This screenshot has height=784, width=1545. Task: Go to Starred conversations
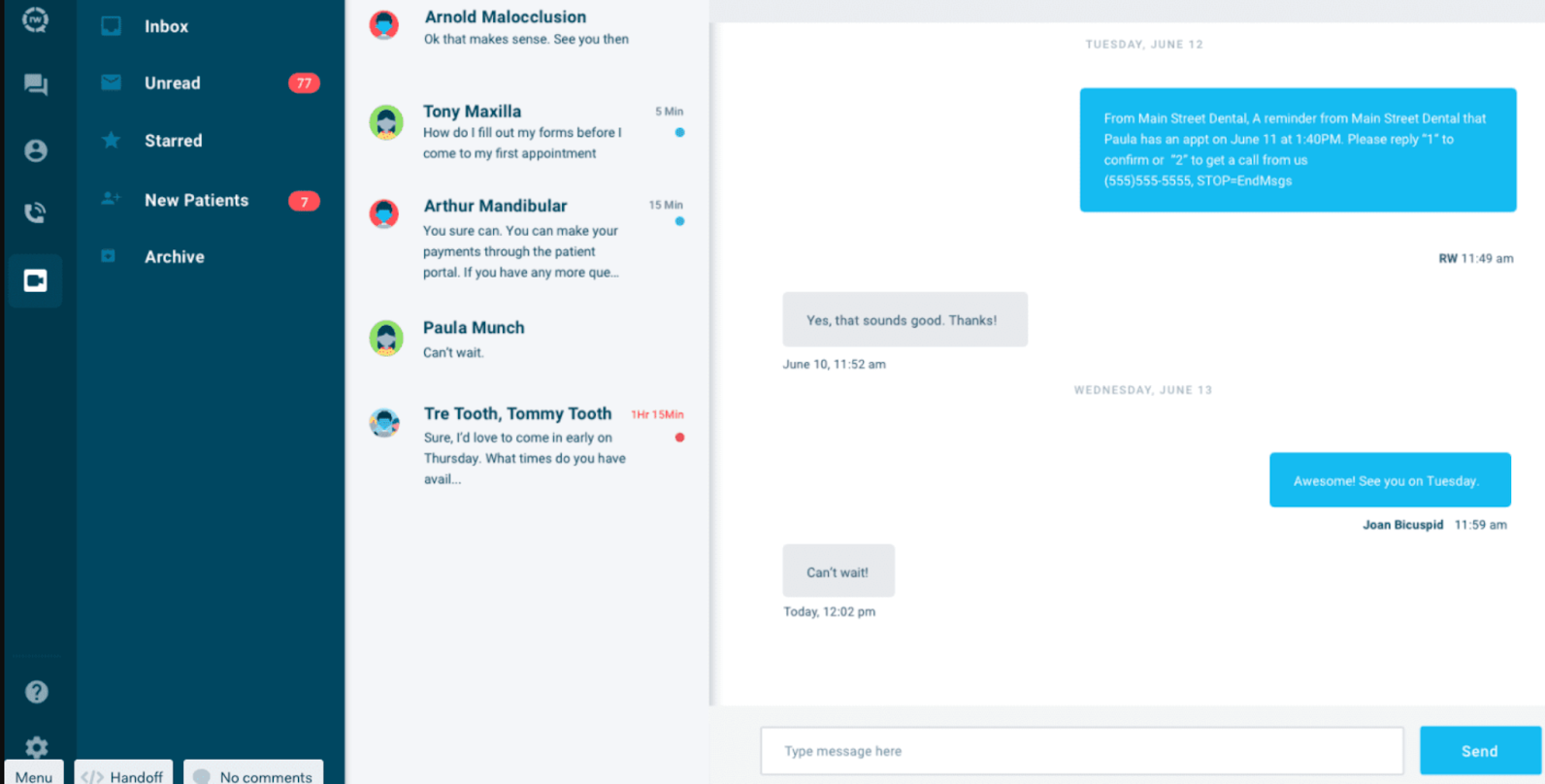[174, 141]
